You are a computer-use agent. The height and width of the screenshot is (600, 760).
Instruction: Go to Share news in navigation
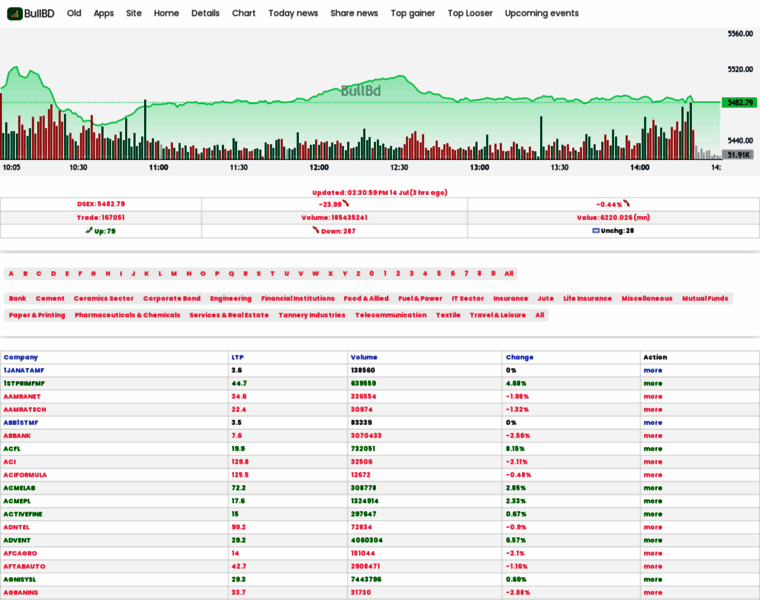[354, 13]
